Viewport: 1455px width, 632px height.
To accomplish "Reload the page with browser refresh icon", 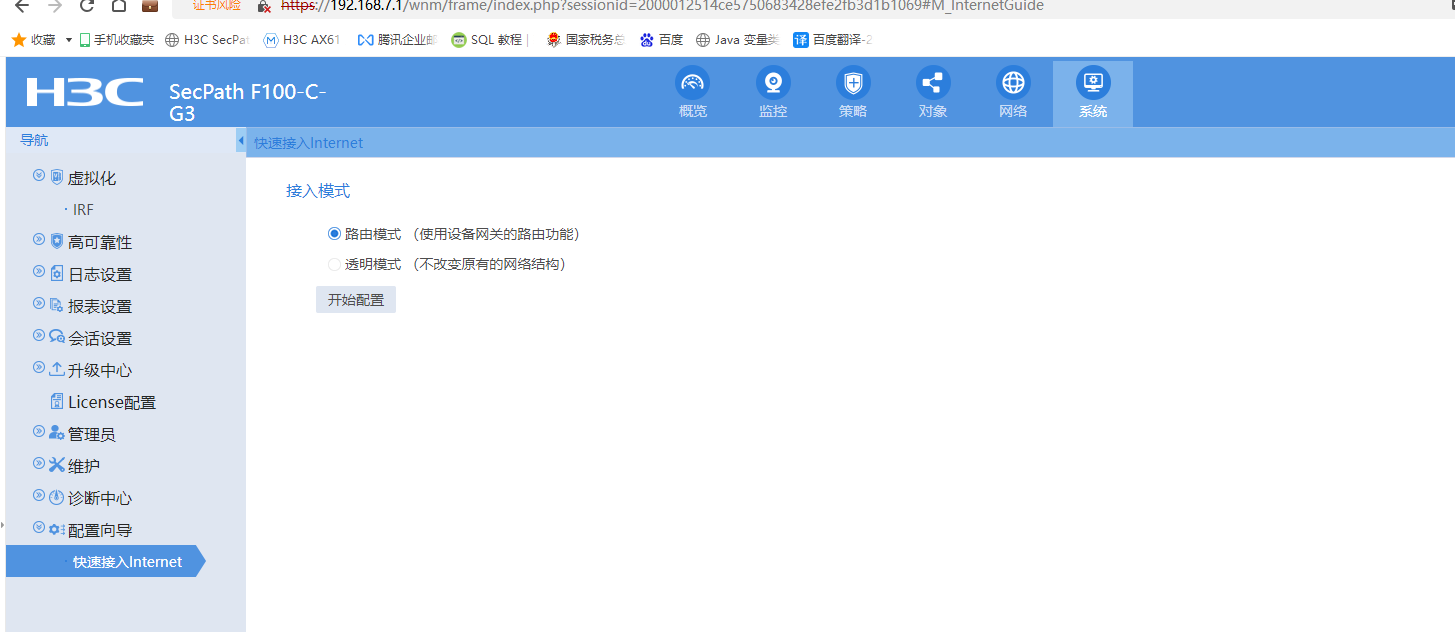I will pos(87,5).
